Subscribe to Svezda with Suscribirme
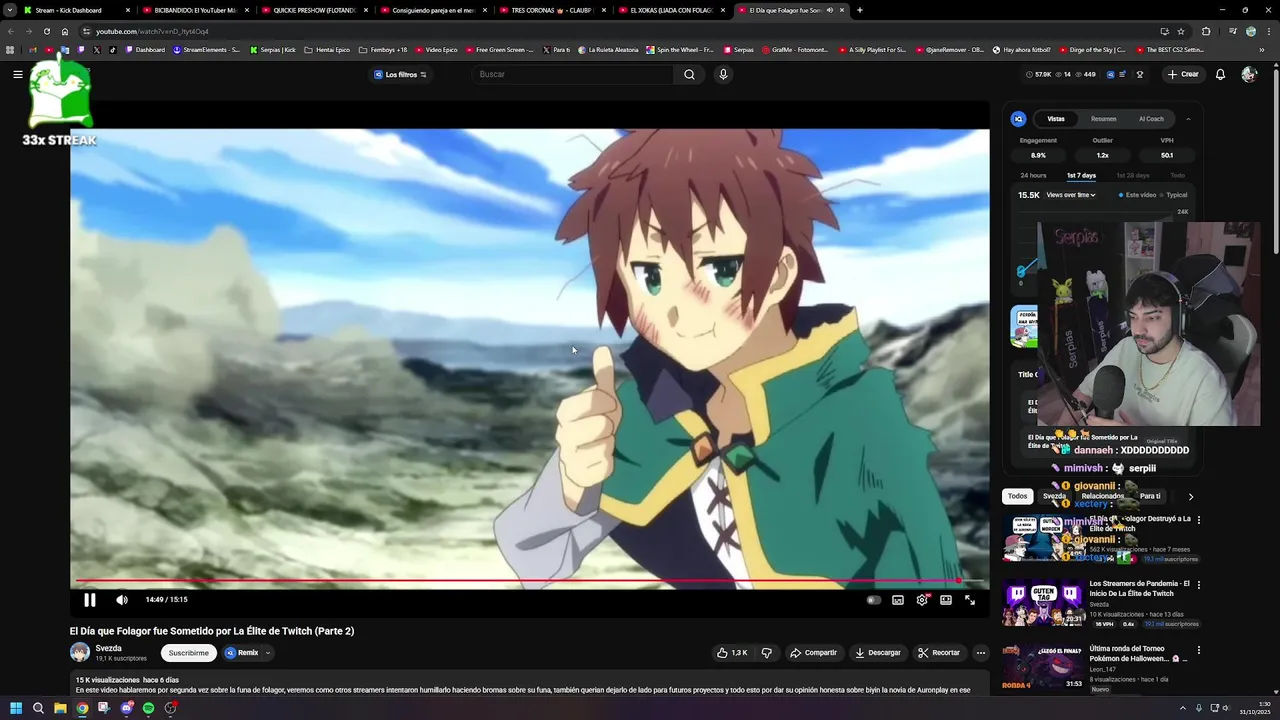The height and width of the screenshot is (720, 1280). point(188,653)
